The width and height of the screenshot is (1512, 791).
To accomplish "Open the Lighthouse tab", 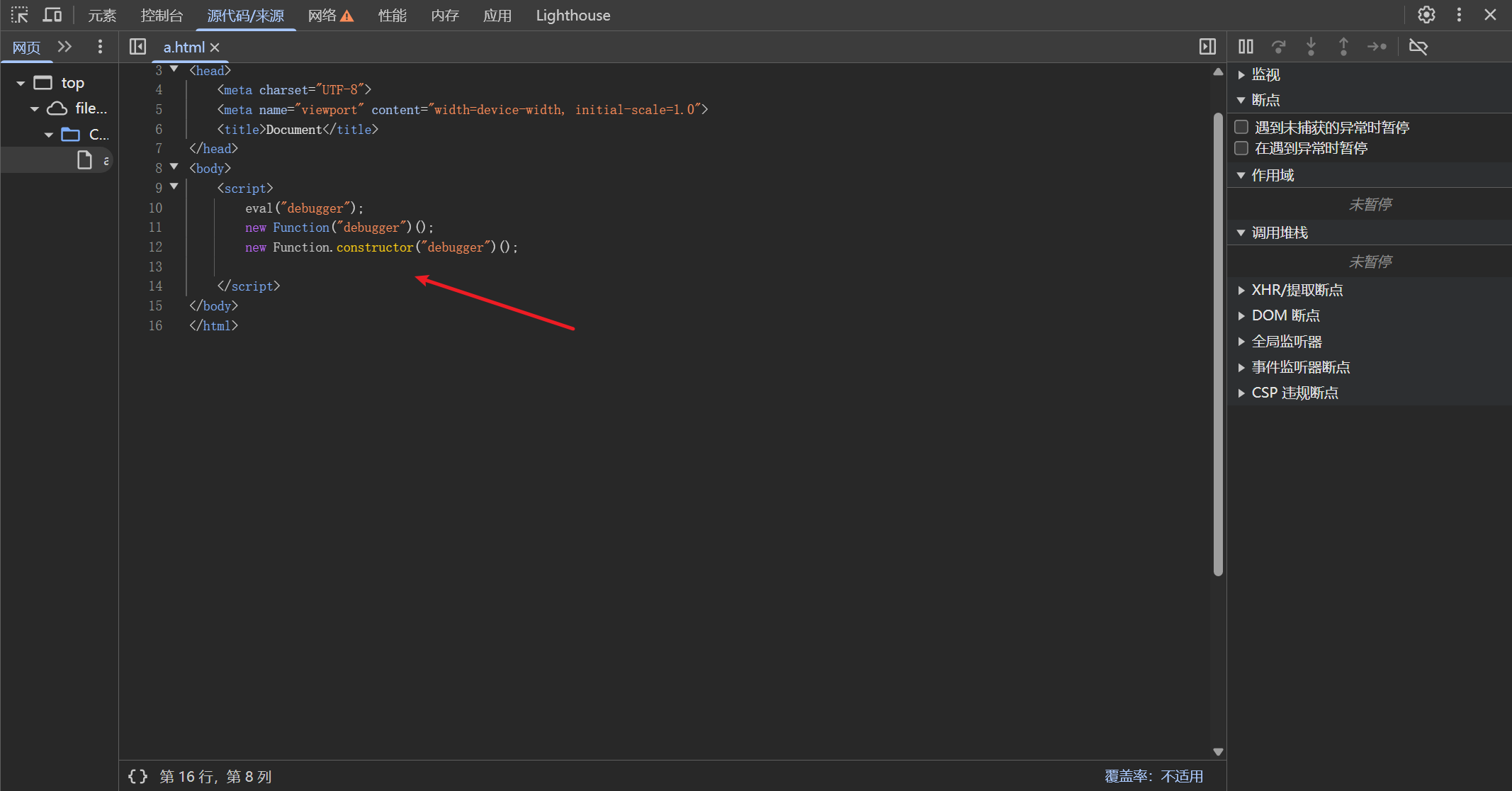I will [x=572, y=16].
